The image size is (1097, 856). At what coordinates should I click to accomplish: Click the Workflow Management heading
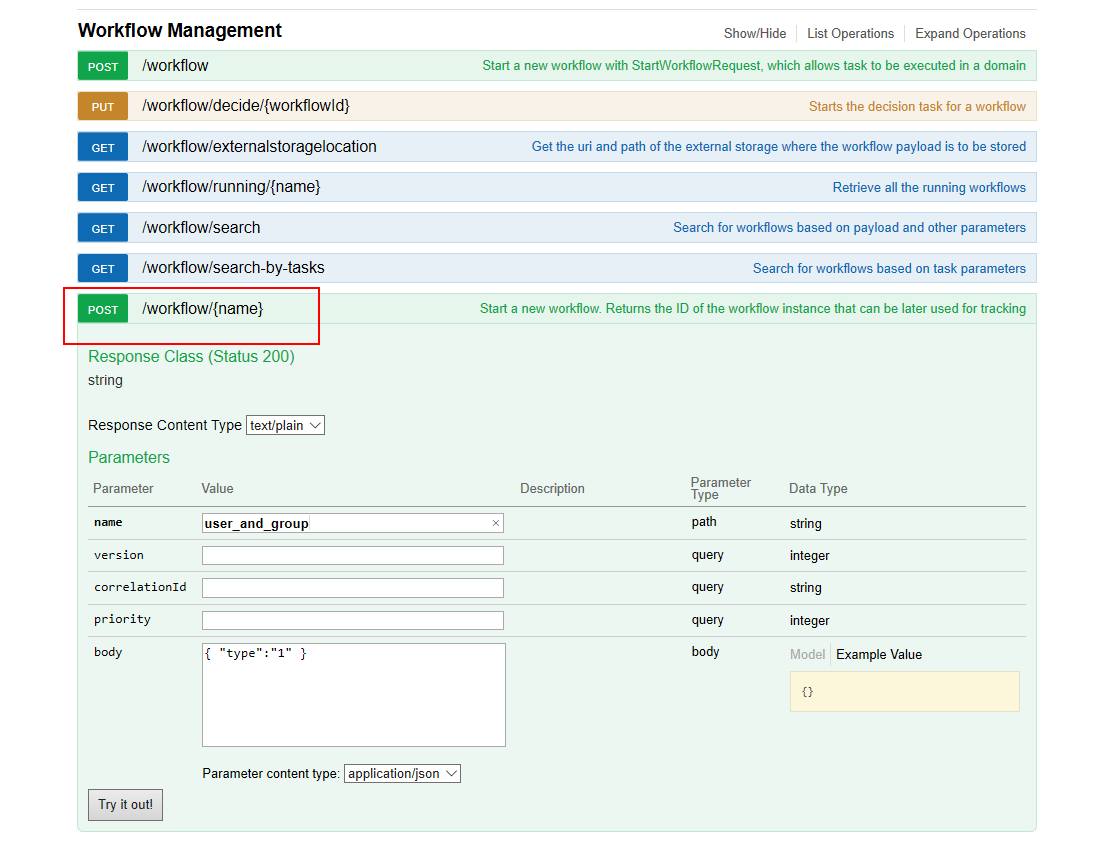[x=180, y=31]
